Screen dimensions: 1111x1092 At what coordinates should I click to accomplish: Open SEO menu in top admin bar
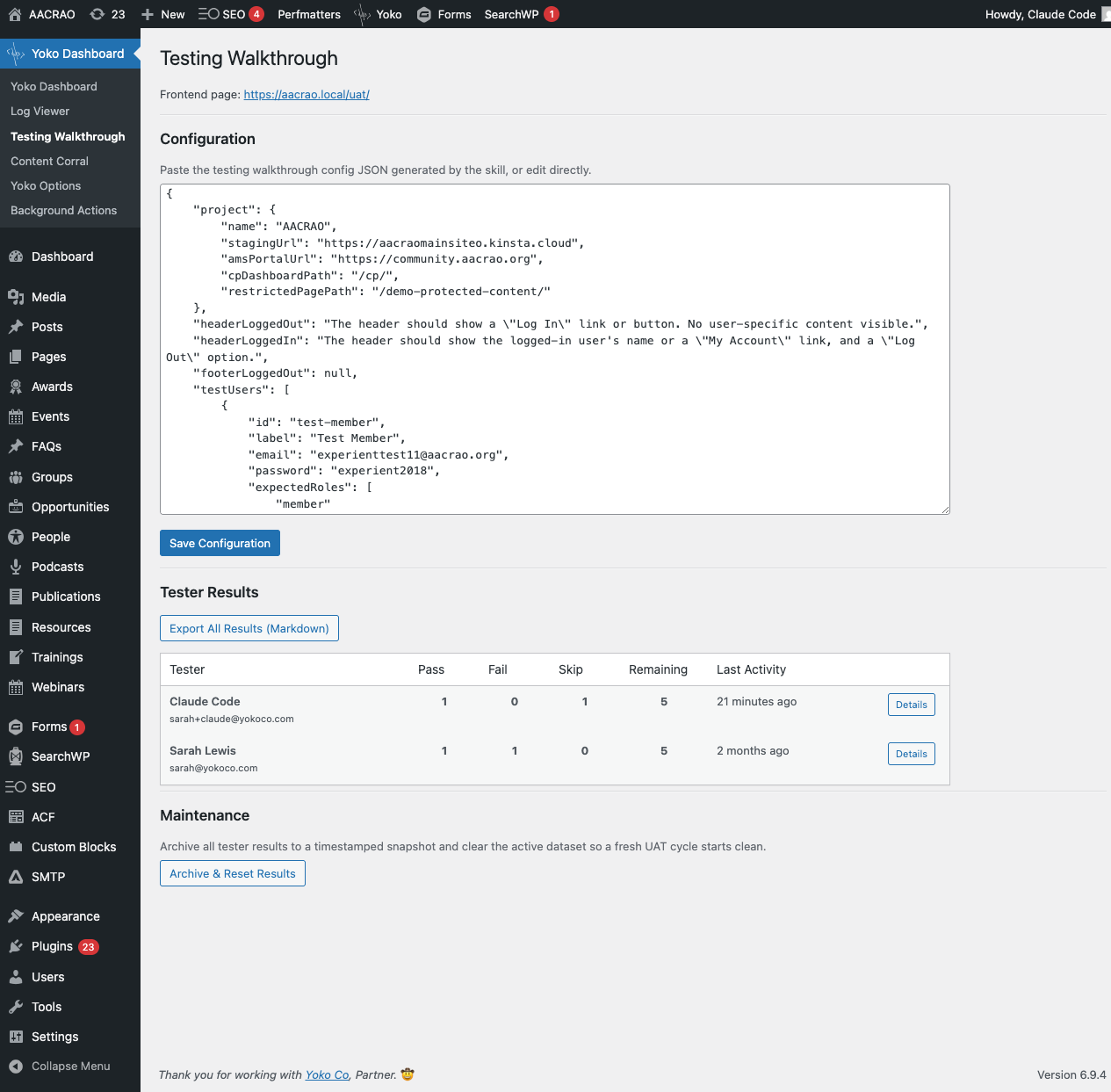pyautogui.click(x=231, y=14)
